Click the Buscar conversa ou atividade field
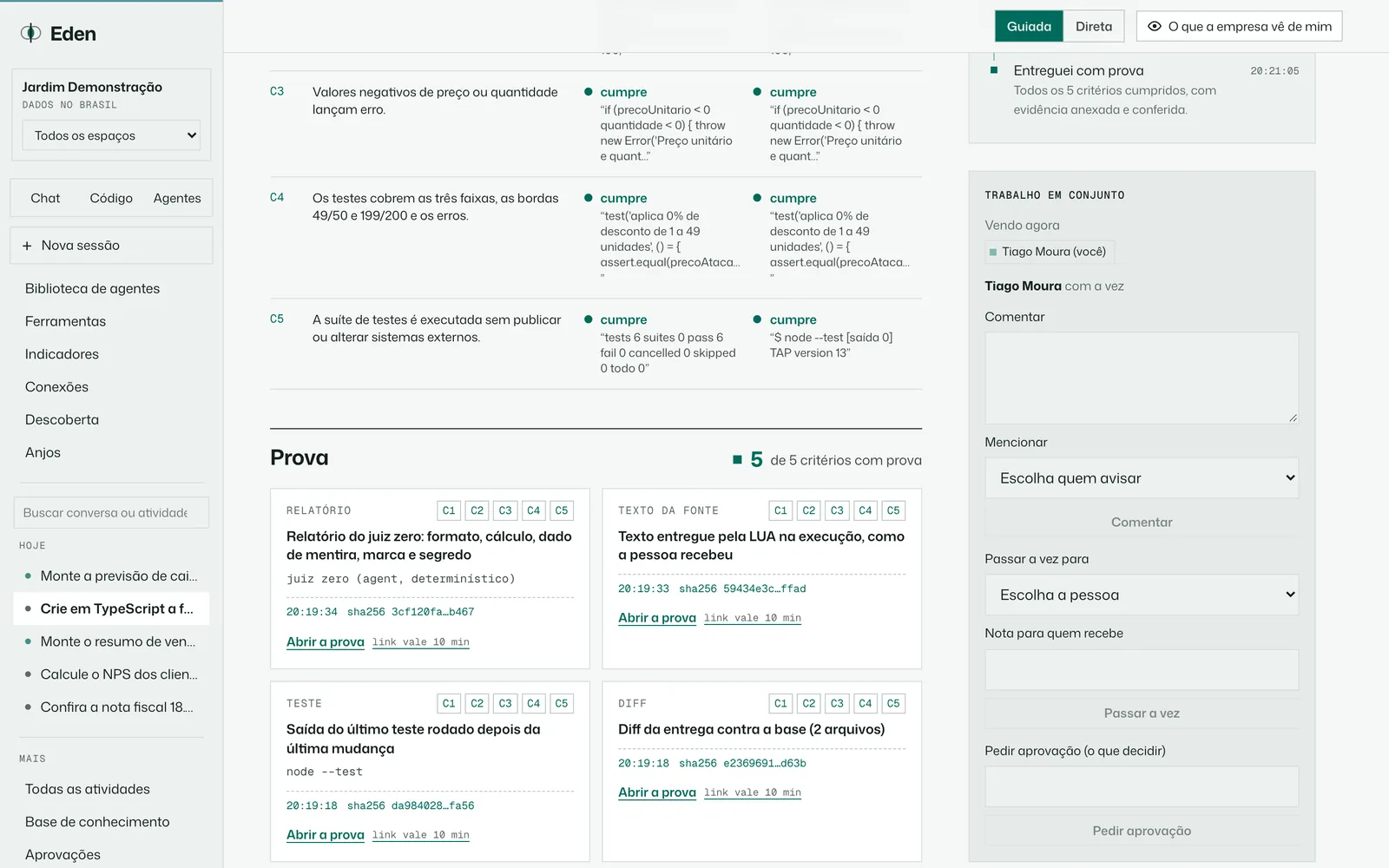 click(111, 512)
